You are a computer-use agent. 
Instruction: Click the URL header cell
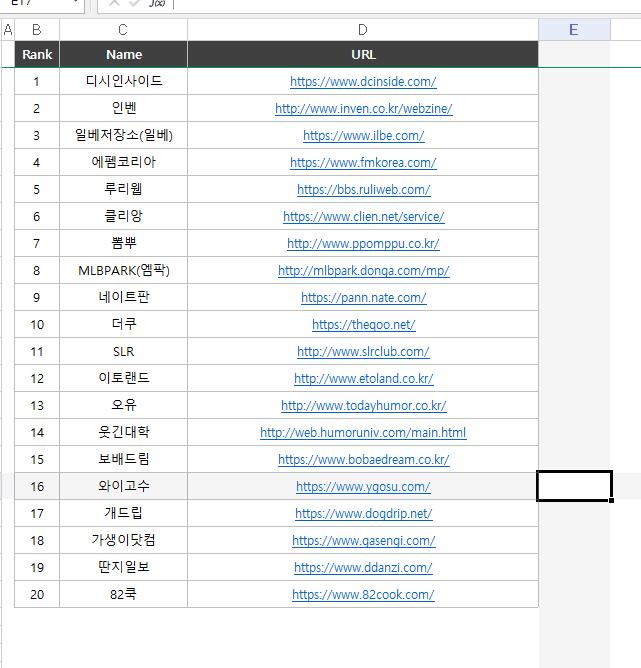[363, 55]
